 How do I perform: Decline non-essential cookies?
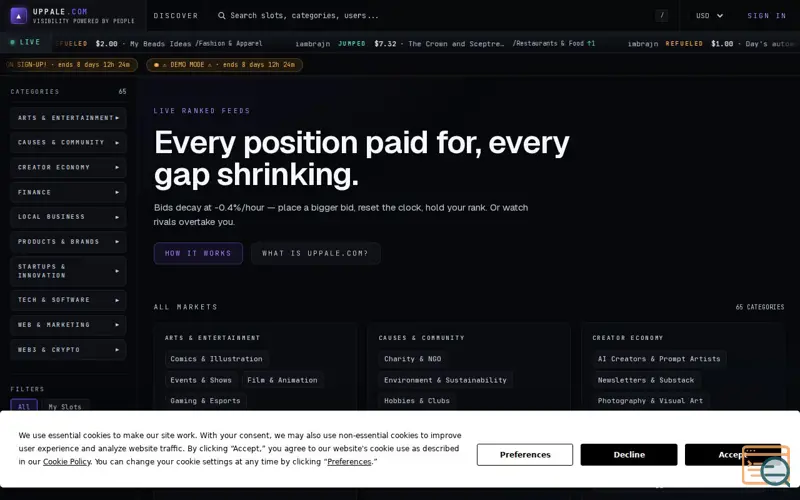629,455
